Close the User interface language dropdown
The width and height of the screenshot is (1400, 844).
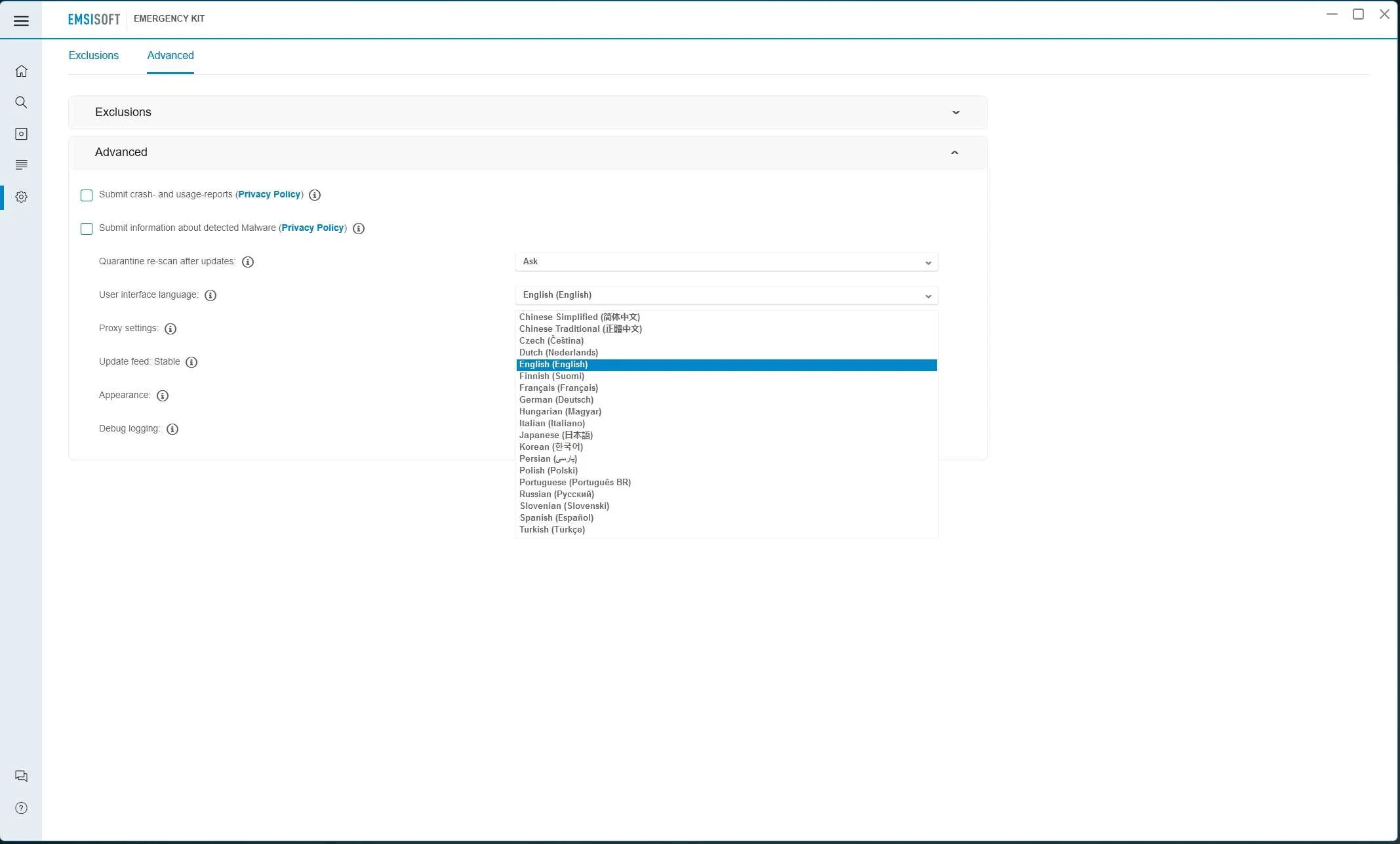coord(727,295)
